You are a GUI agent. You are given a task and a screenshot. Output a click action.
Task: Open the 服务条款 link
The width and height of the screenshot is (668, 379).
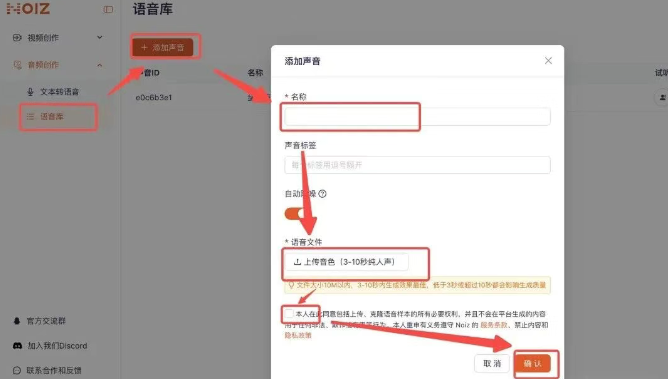(x=494, y=325)
